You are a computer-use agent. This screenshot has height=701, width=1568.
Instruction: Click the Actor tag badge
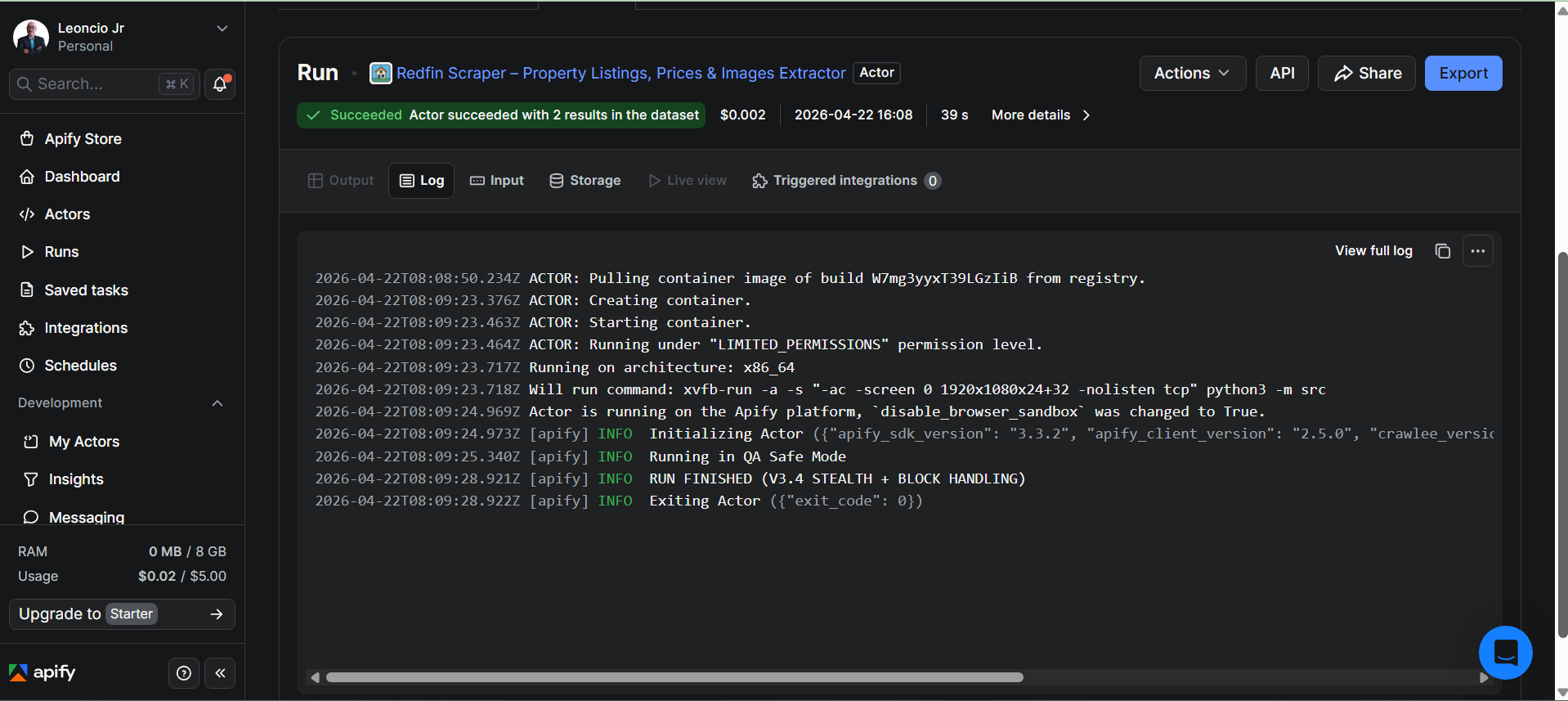pos(876,73)
